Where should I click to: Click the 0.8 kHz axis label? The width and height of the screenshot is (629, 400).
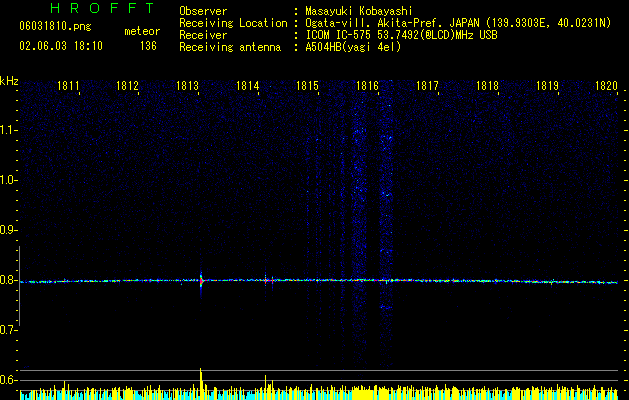(x=8, y=280)
